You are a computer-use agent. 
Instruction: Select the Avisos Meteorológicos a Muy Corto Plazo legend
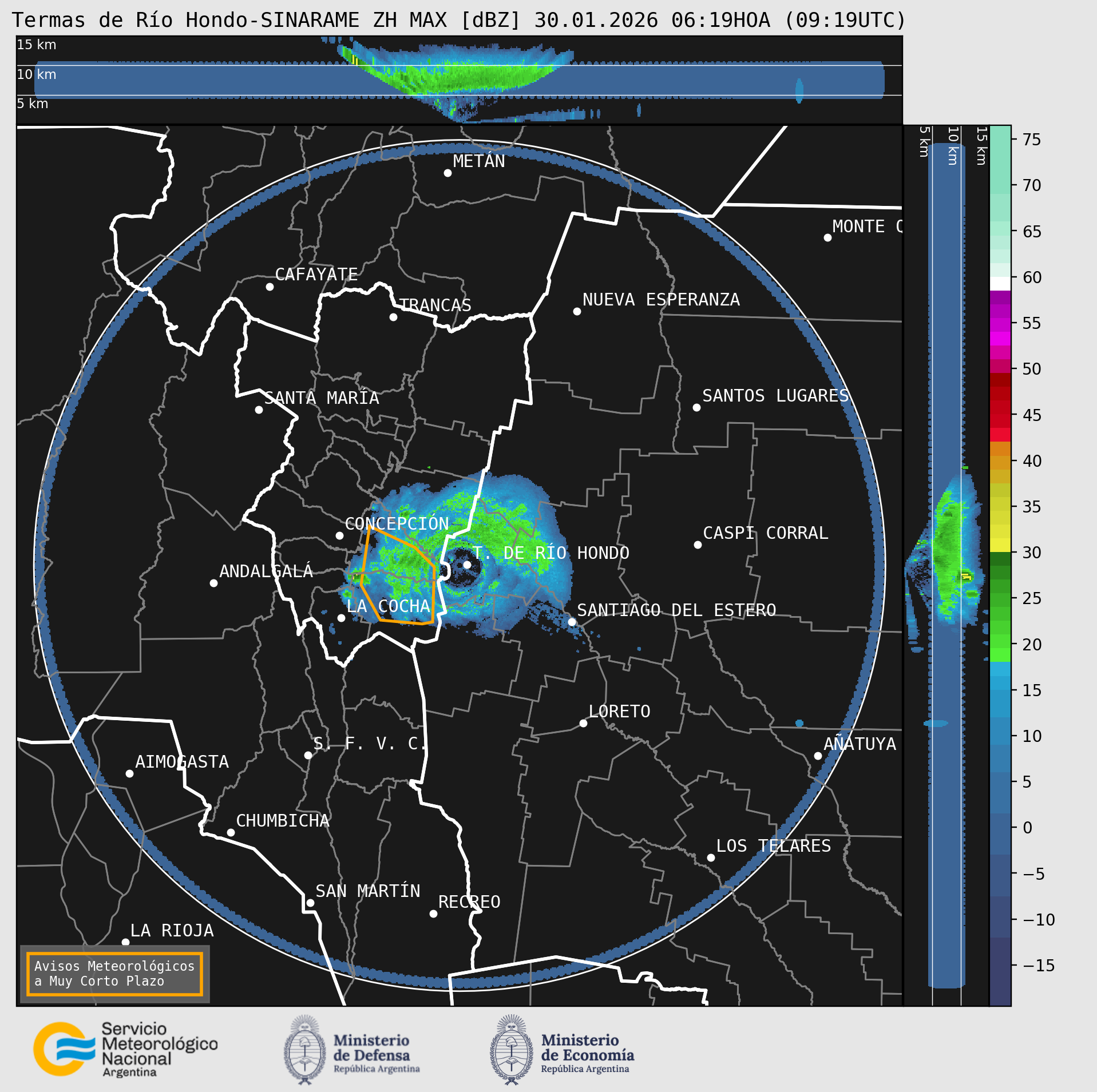(x=115, y=974)
